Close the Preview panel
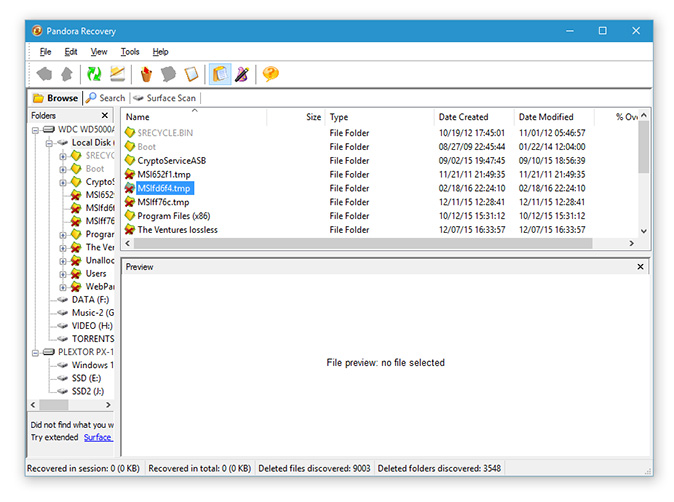The width and height of the screenshot is (674, 502). (x=640, y=267)
